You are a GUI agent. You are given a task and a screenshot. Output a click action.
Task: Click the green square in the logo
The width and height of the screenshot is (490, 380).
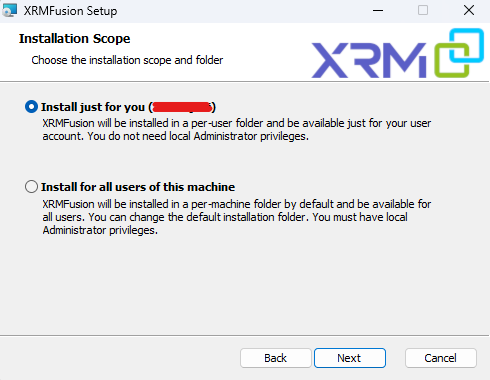452,61
